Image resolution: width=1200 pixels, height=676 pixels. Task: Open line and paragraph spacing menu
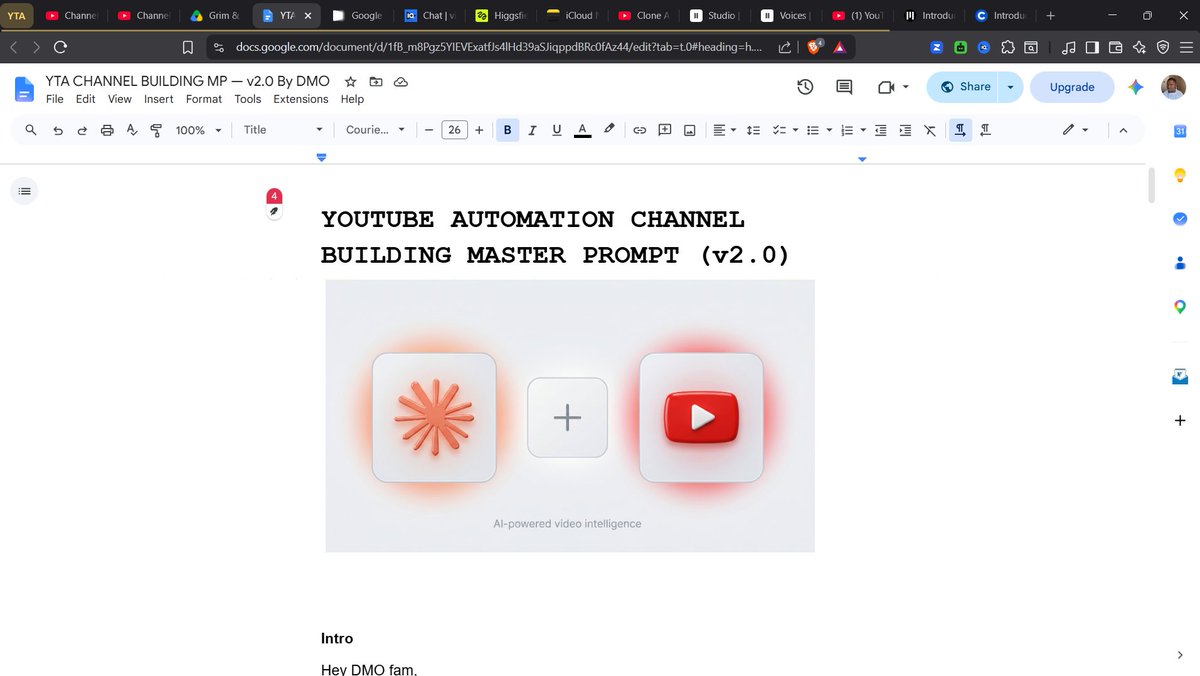(x=754, y=130)
